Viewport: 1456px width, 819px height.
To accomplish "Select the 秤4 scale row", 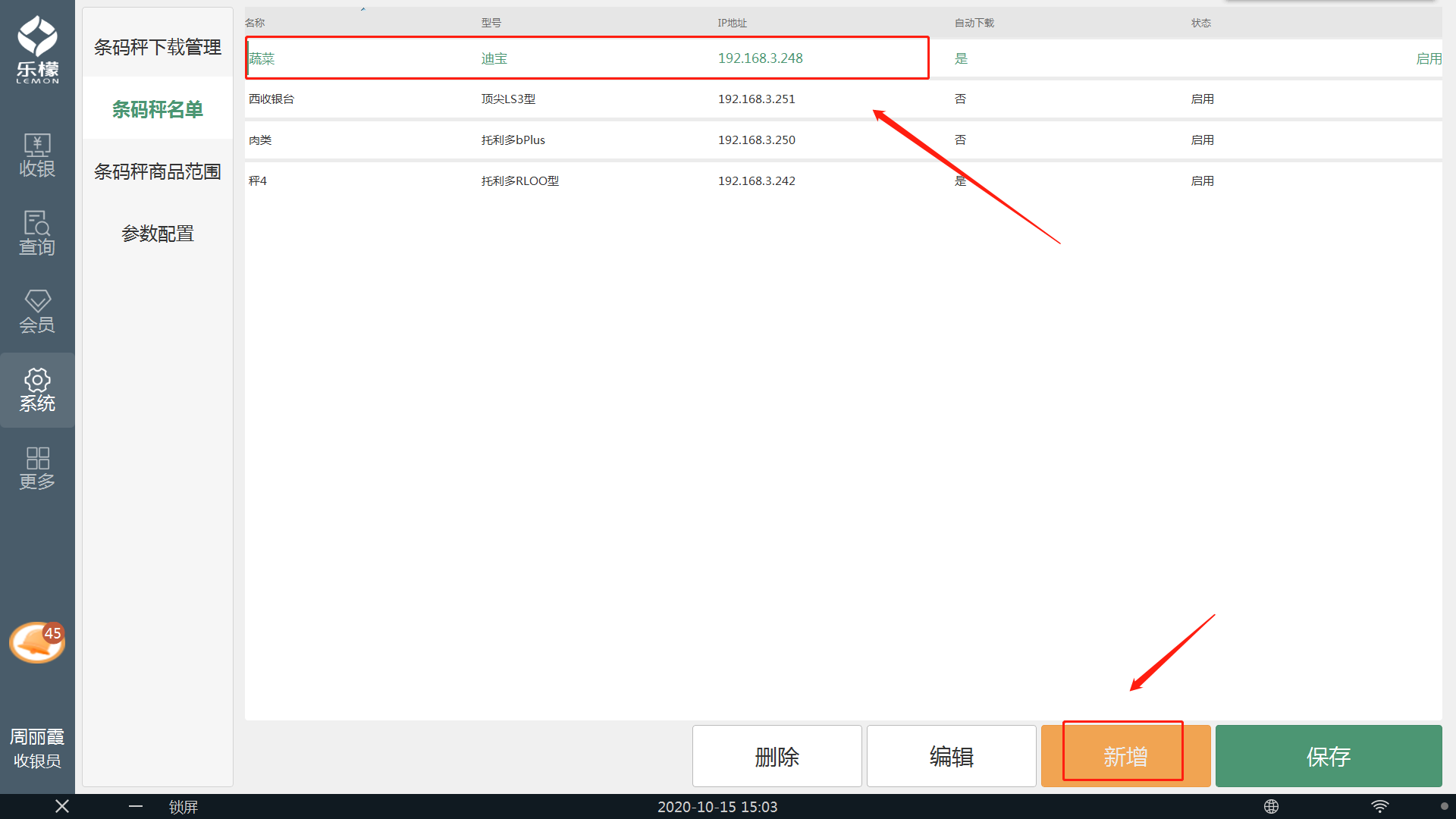I will coord(843,180).
